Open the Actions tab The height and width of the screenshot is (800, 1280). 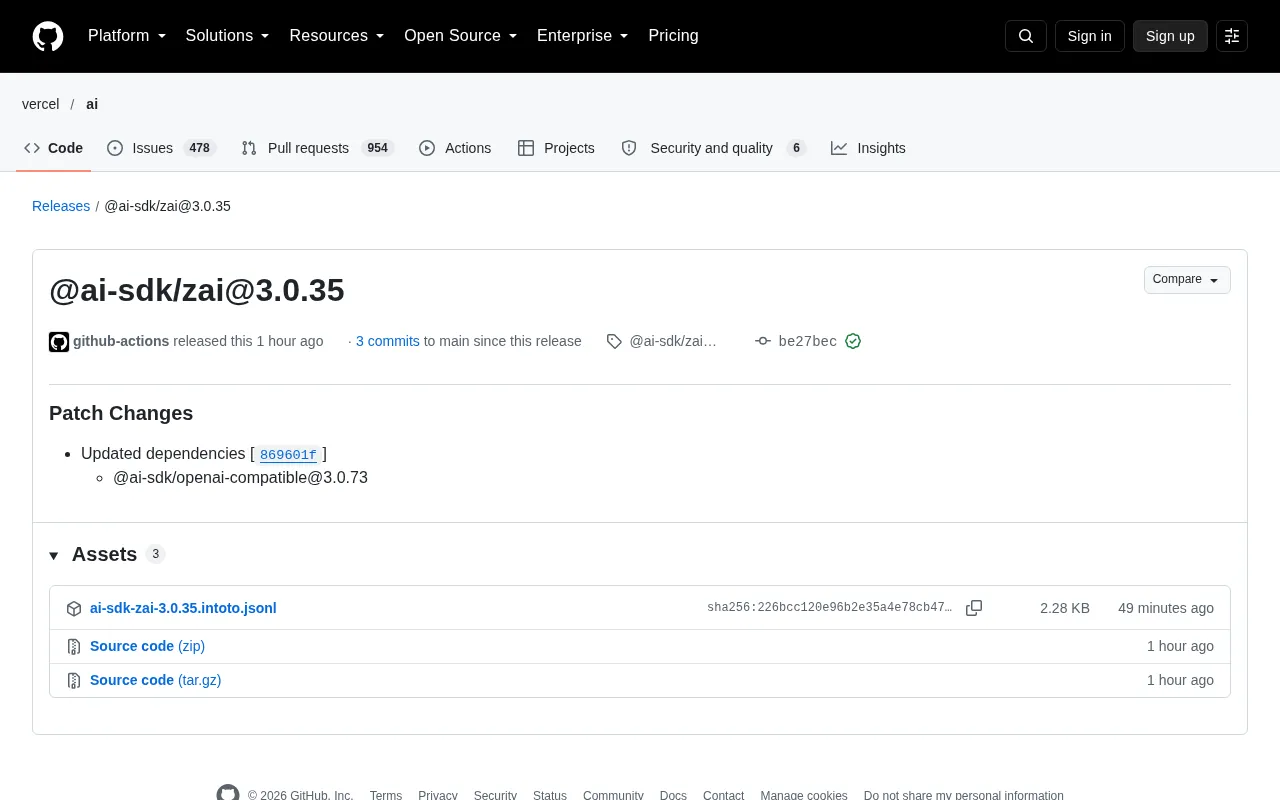[x=455, y=148]
